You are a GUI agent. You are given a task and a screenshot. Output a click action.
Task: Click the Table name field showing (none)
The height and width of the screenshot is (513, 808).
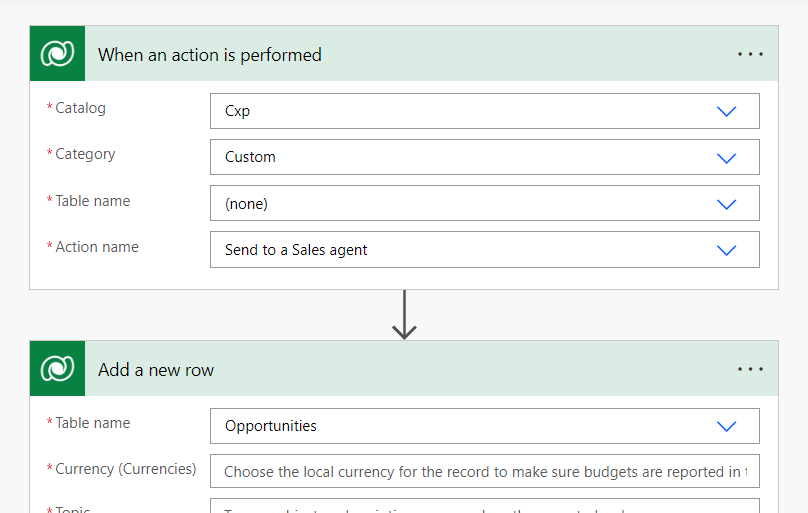click(460, 204)
